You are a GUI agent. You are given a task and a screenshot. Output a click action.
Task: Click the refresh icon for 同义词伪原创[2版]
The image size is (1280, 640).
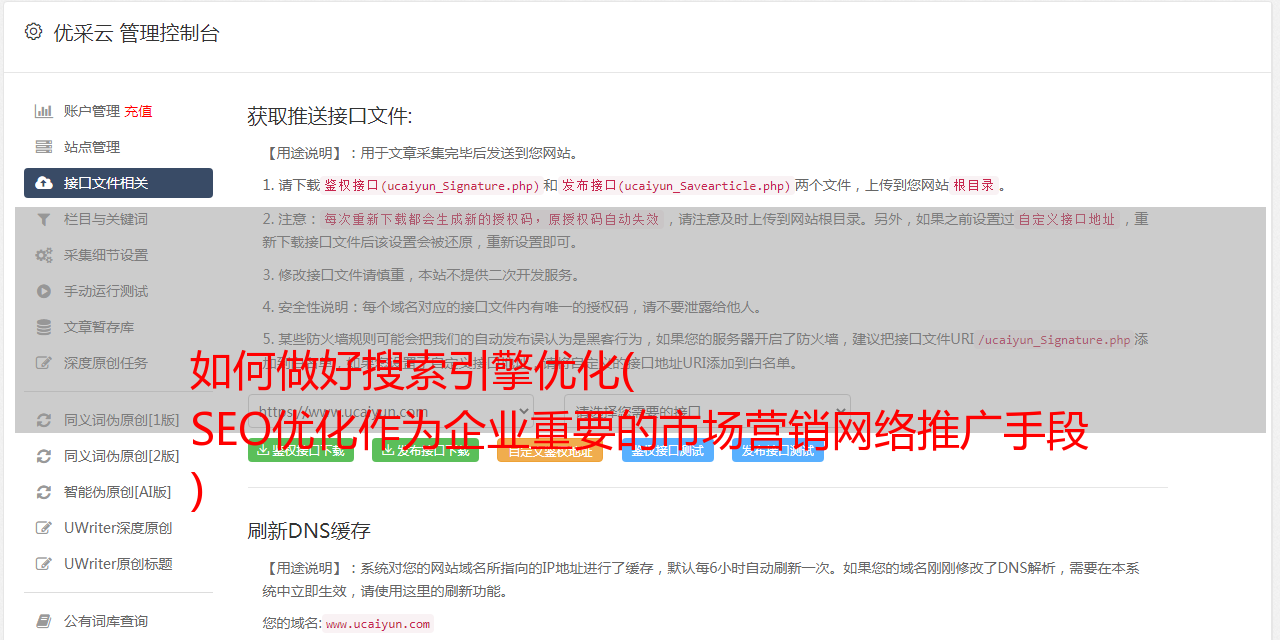(x=44, y=456)
